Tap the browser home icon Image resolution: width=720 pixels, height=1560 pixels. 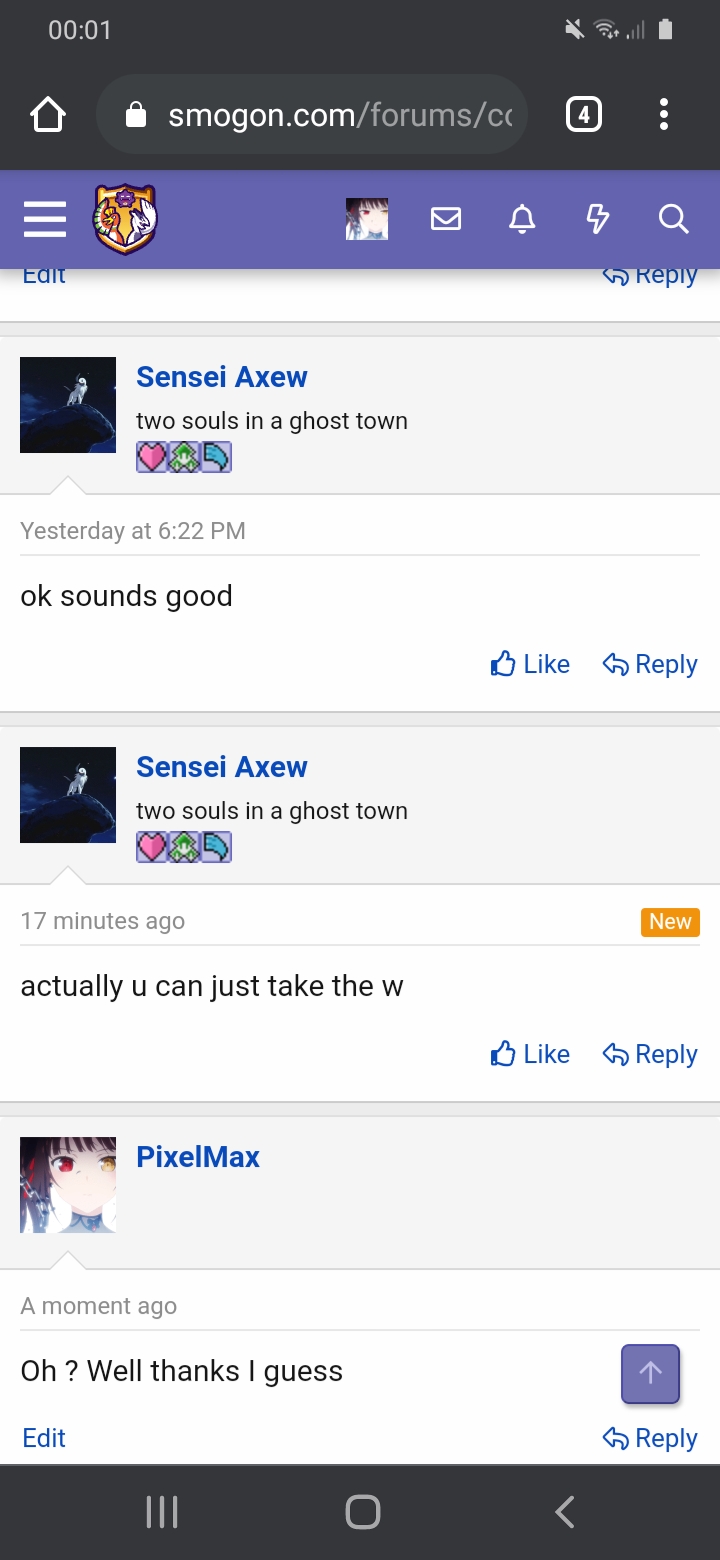(48, 115)
